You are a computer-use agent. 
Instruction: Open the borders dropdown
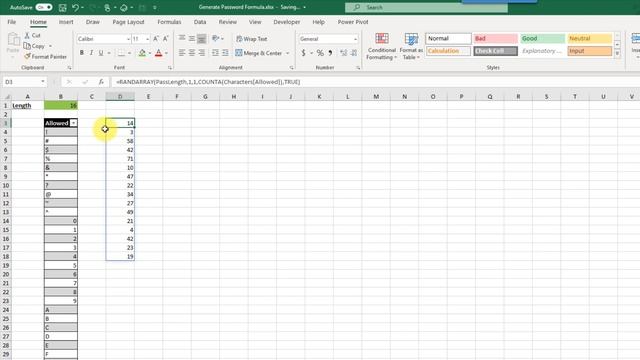pyautogui.click(x=129, y=53)
